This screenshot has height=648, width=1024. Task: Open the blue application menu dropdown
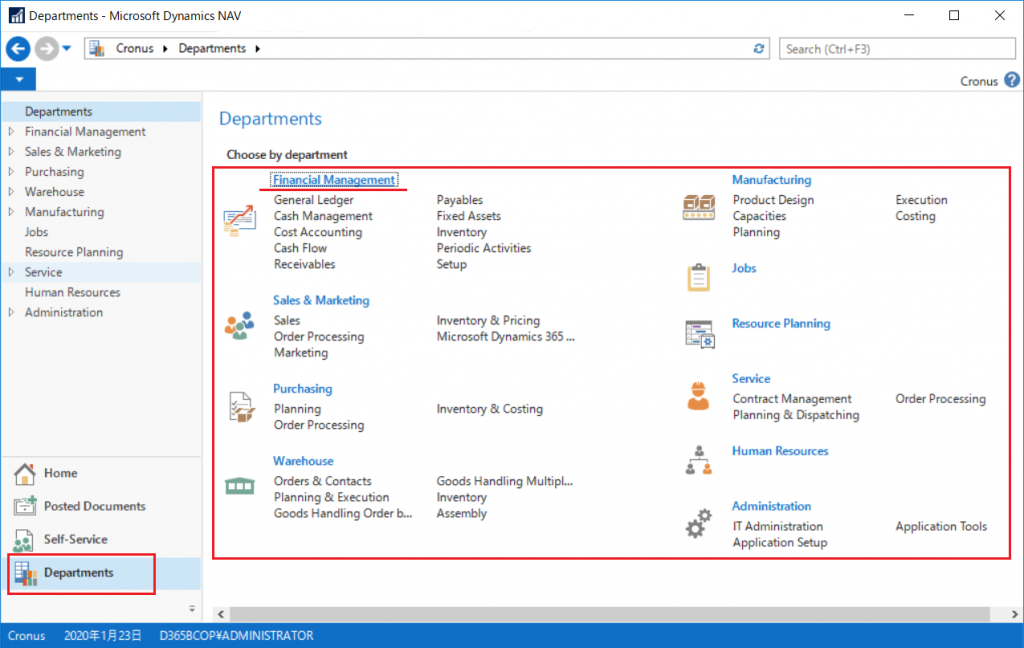[18, 80]
